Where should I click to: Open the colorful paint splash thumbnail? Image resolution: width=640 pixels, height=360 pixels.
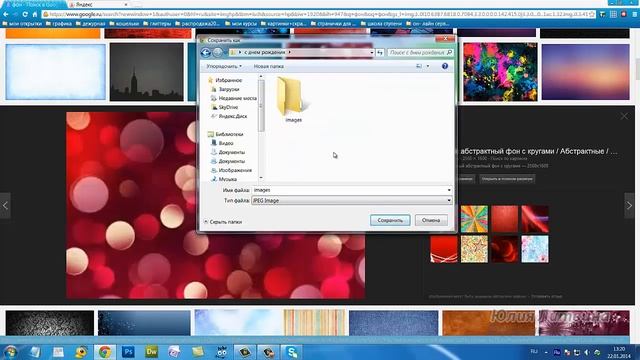pos(500,72)
